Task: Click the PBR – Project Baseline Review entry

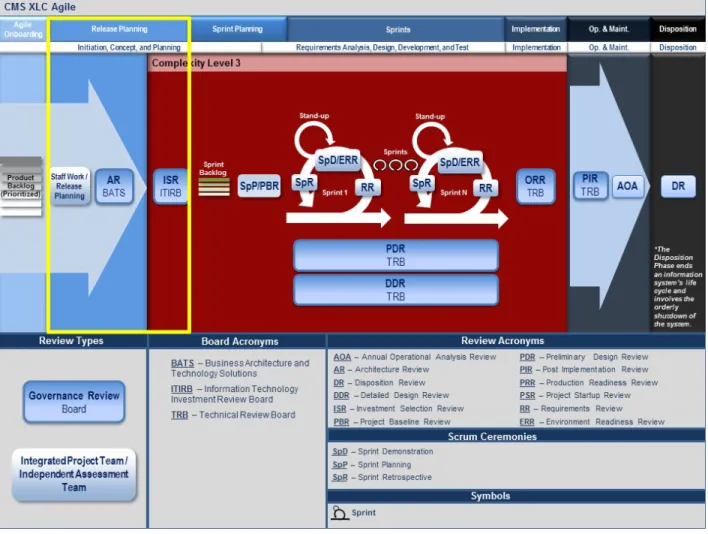Action: tap(391, 422)
